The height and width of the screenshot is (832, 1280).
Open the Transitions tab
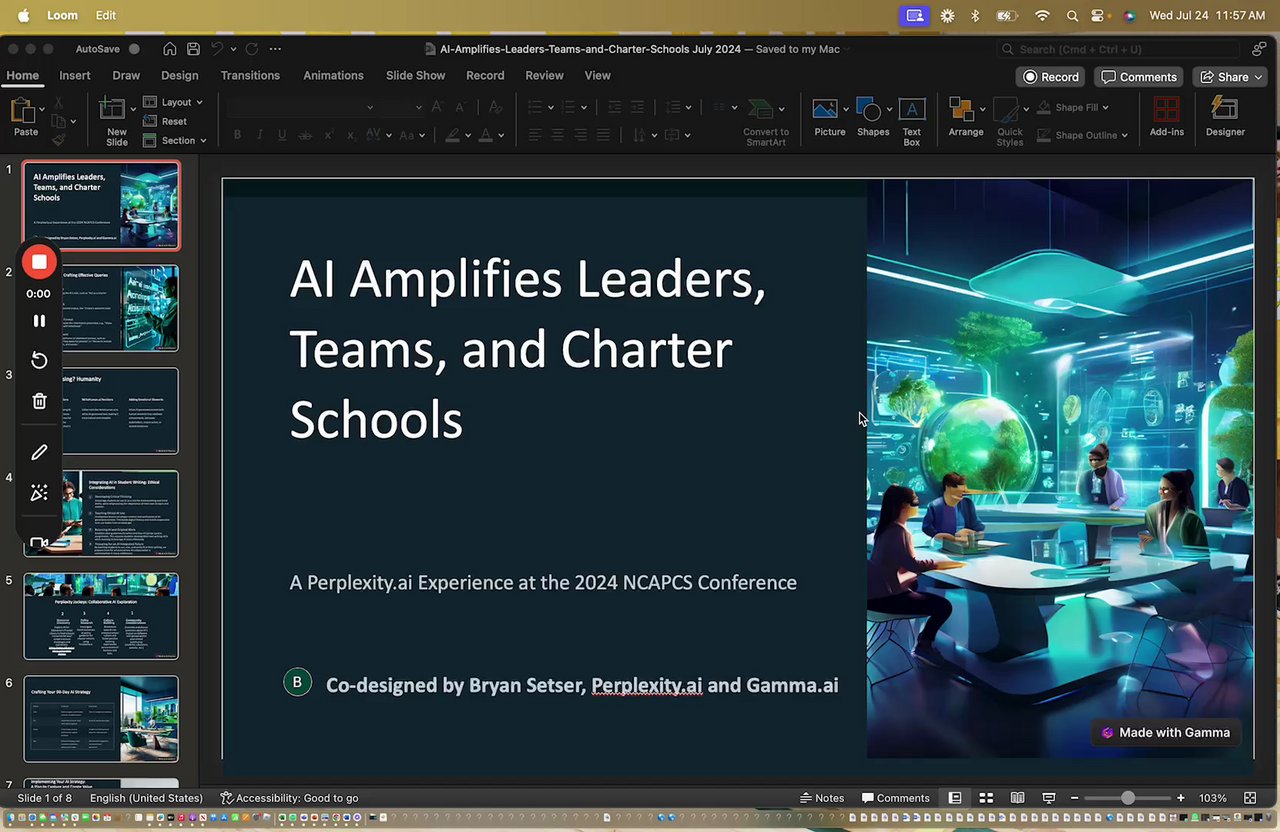[x=250, y=75]
